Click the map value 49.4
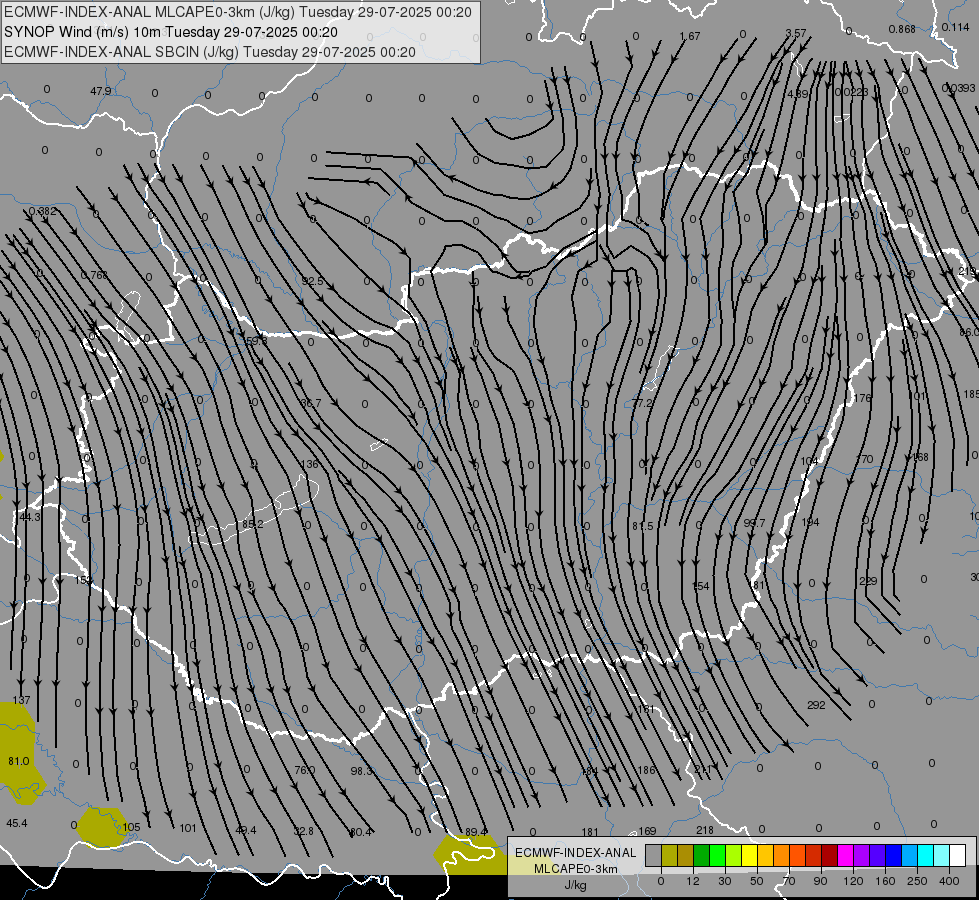Viewport: 979px width, 900px height. point(246,830)
